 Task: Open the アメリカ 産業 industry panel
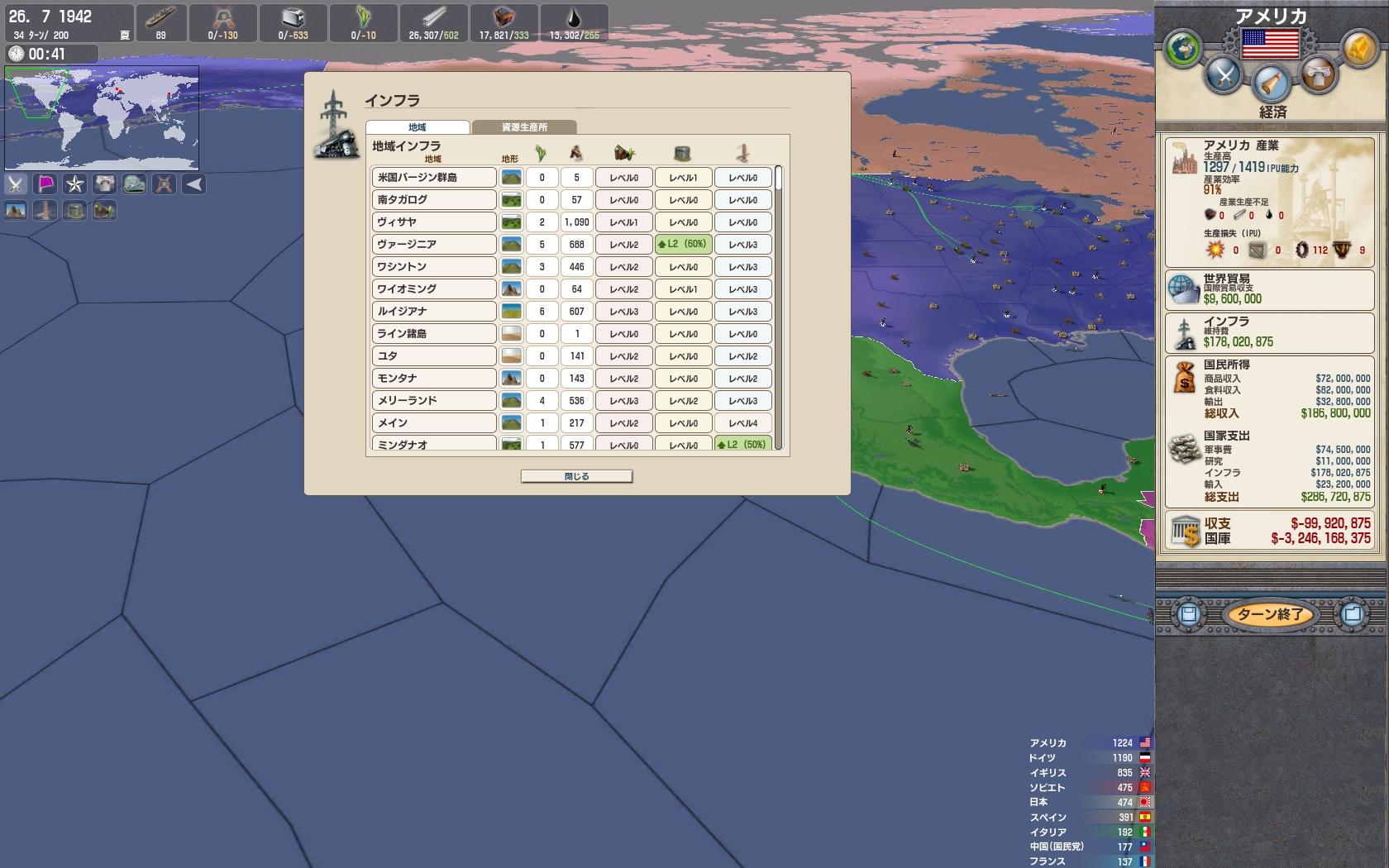point(1270,201)
